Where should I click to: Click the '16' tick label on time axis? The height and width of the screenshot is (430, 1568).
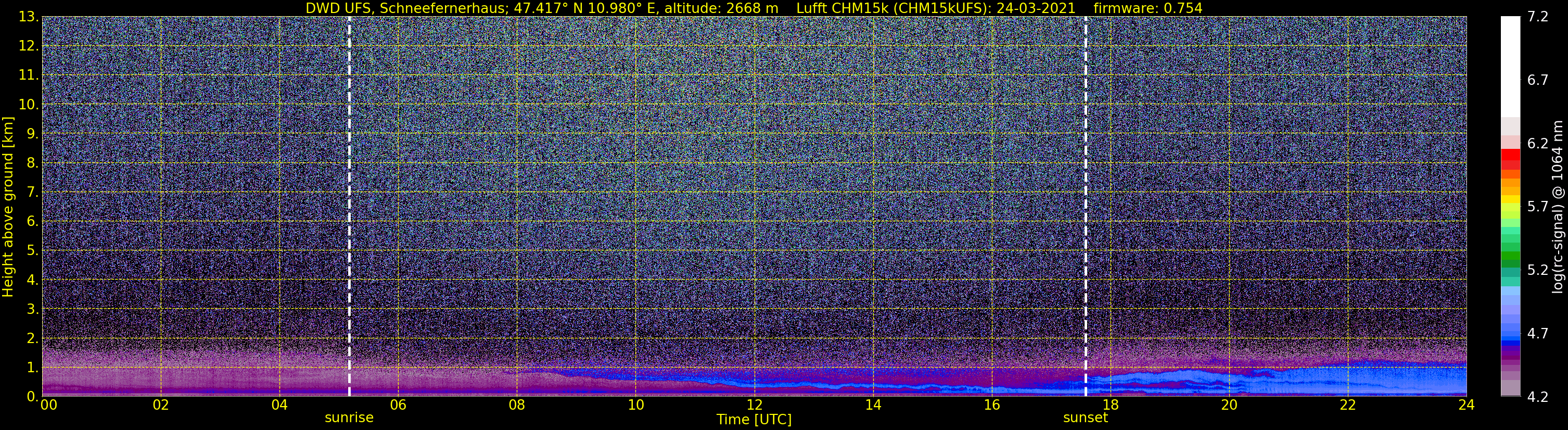click(x=991, y=404)
